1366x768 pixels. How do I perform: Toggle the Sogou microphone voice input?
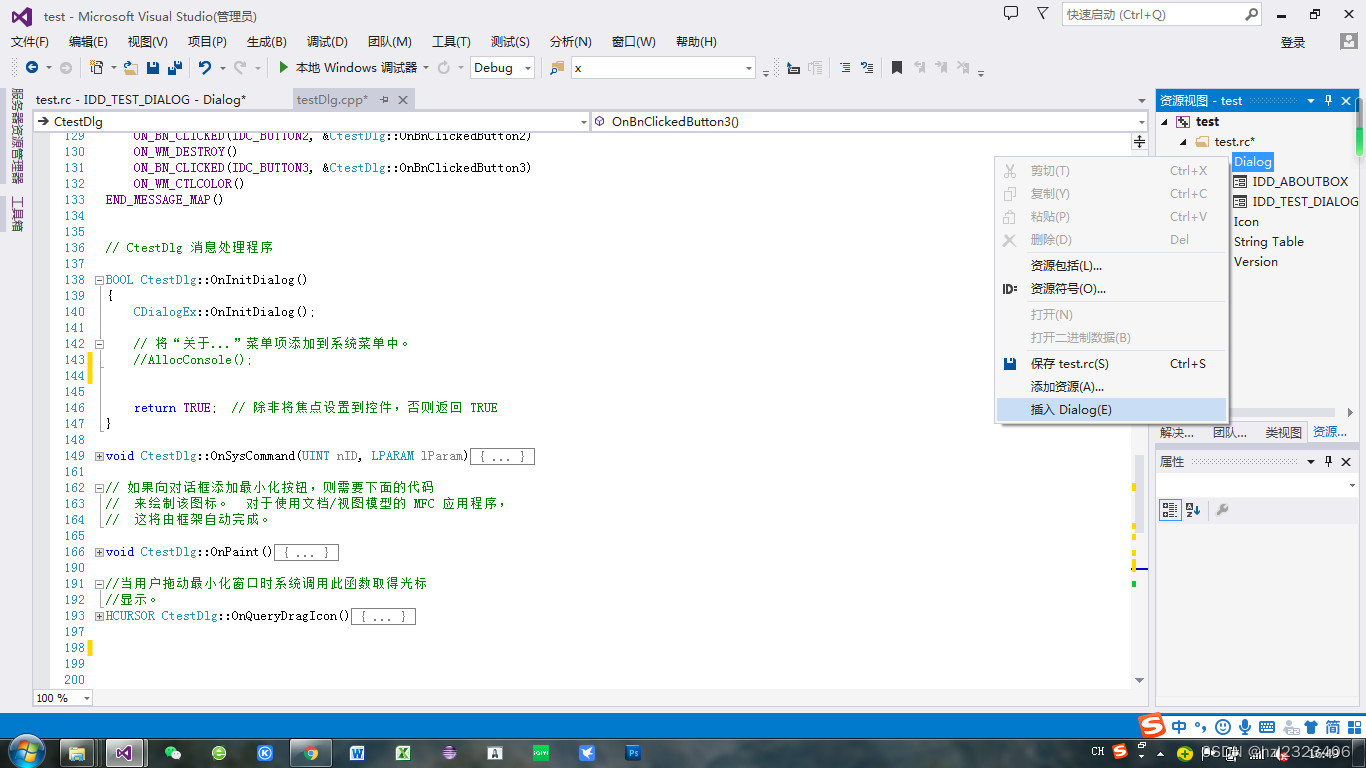click(x=1245, y=727)
